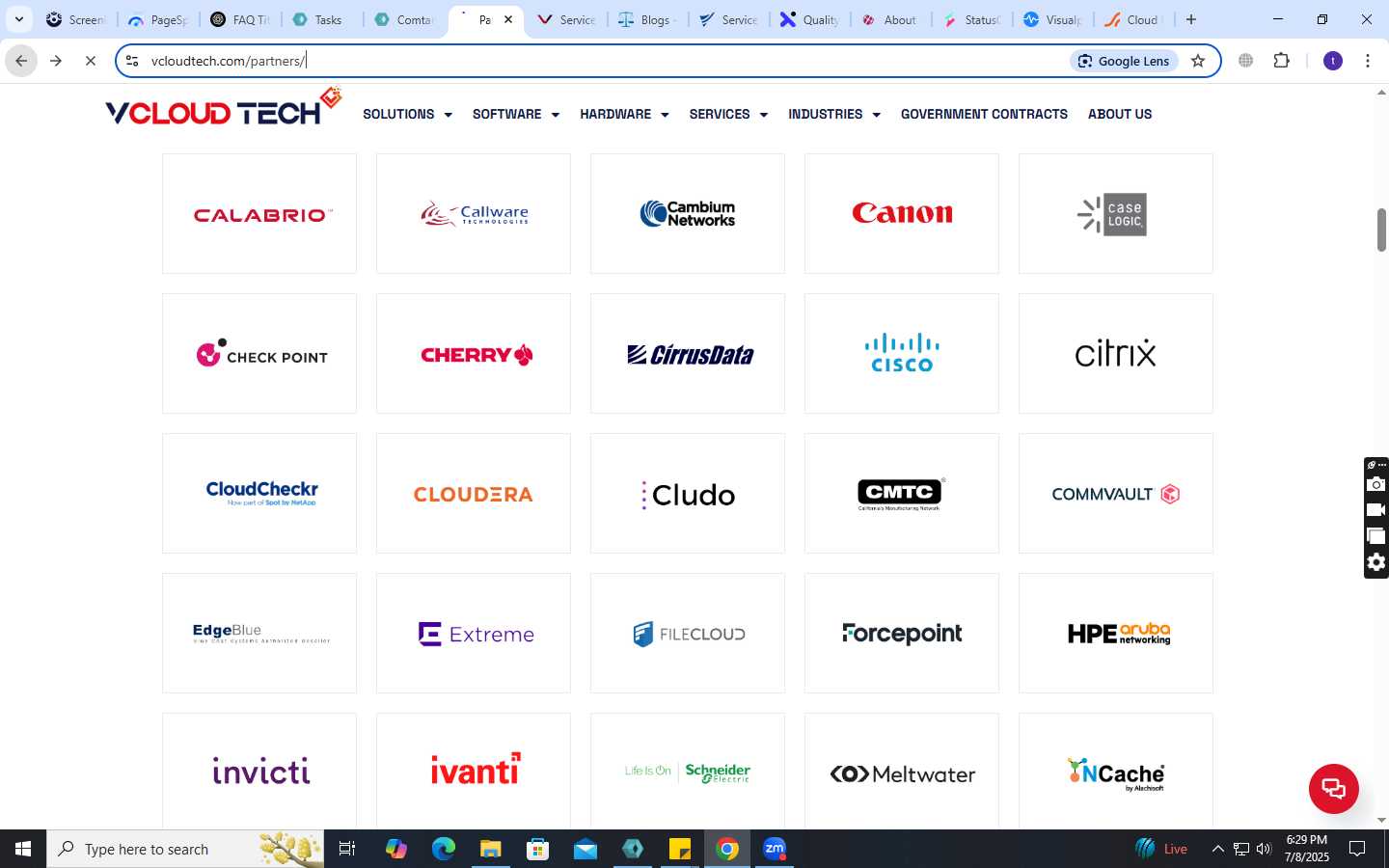Open the Callware Technologies partner card
1389x868 pixels.
click(474, 213)
